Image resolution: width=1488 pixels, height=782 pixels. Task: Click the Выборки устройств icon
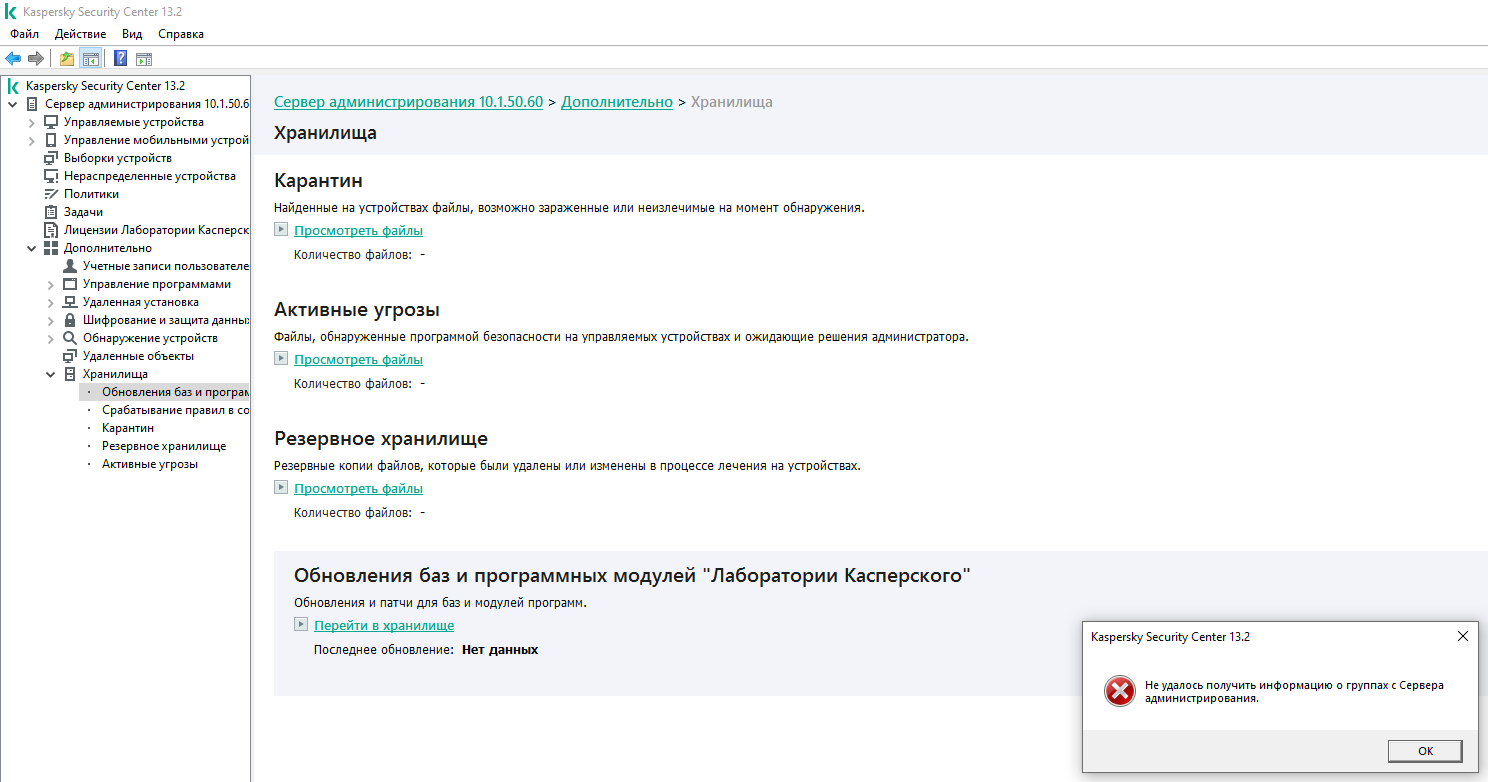click(51, 158)
